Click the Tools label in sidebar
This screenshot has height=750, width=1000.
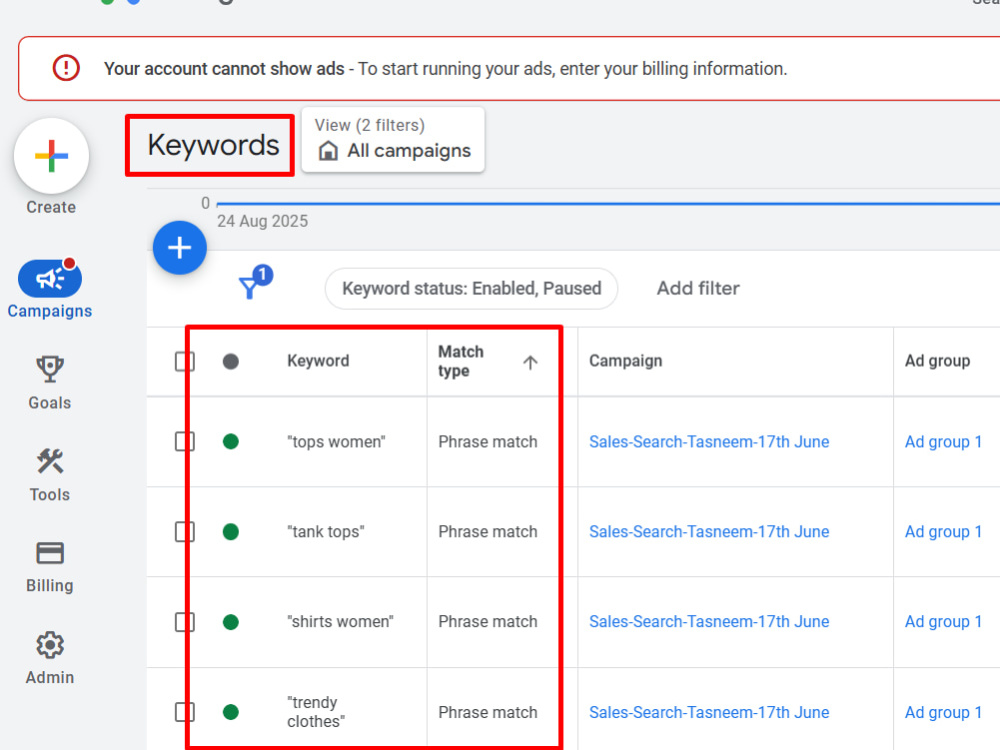coord(50,494)
